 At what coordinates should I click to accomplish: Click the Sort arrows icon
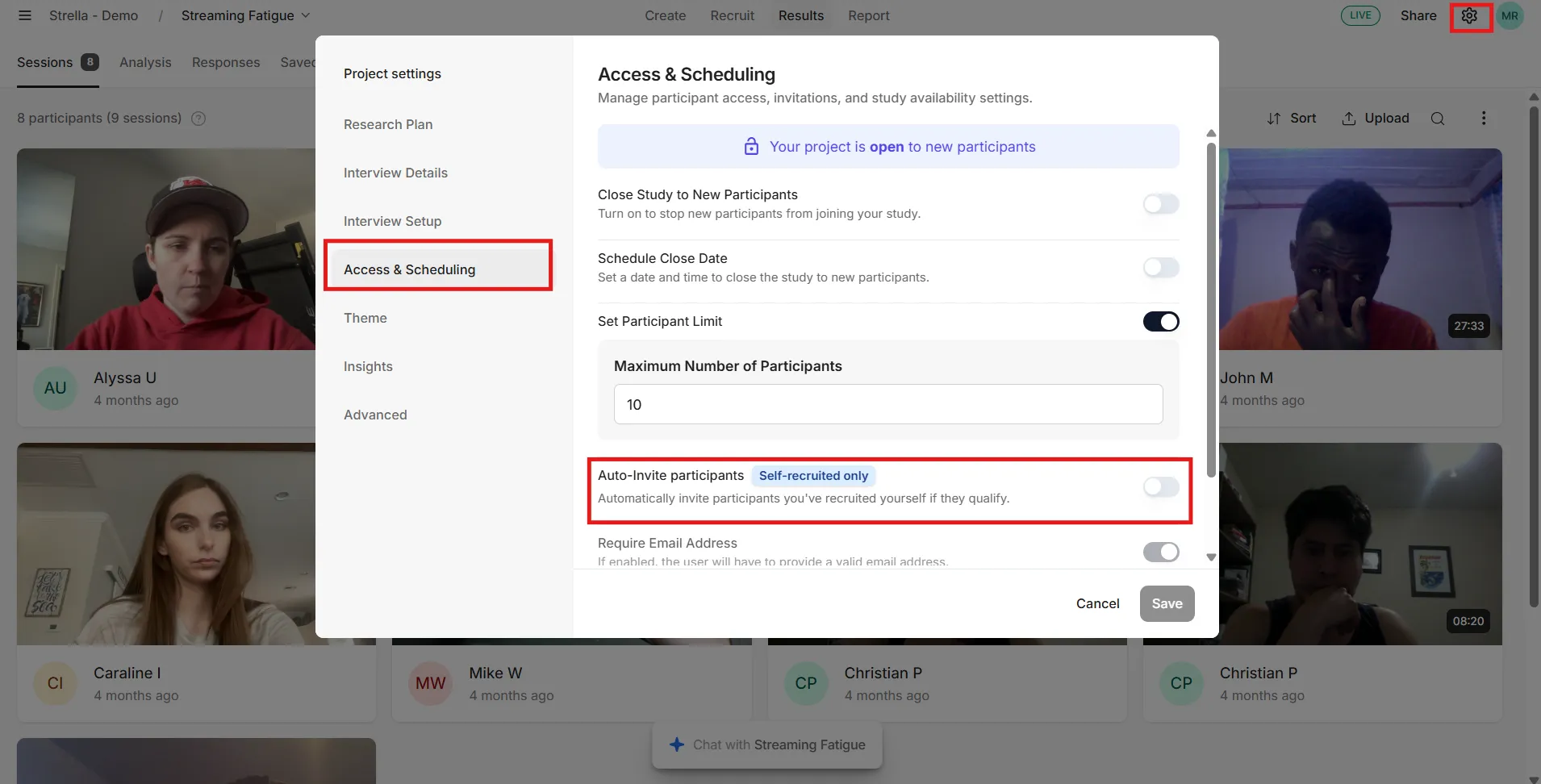pyautogui.click(x=1274, y=119)
